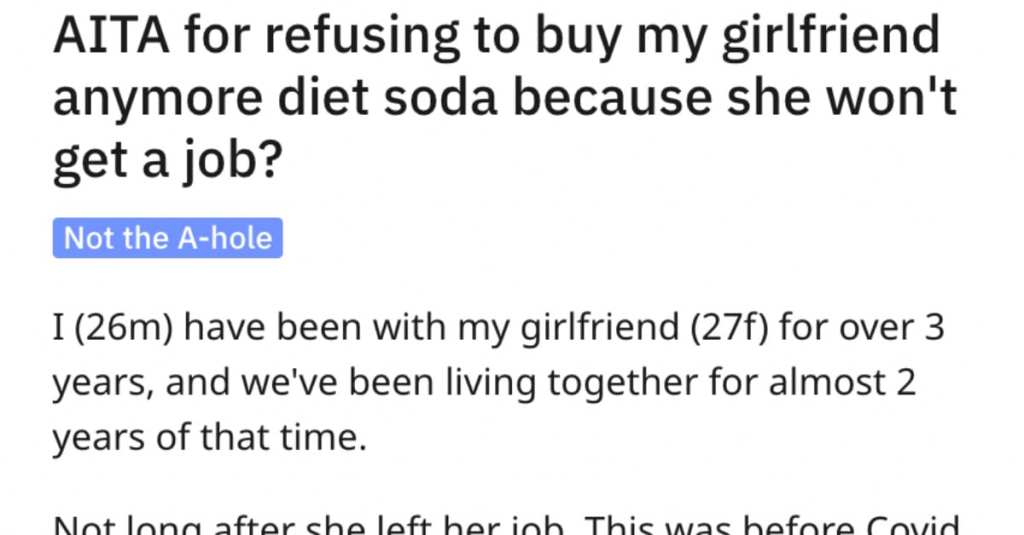The image size is (1024, 535).
Task: Click the word "AITA" in the title
Action: tap(112, 36)
